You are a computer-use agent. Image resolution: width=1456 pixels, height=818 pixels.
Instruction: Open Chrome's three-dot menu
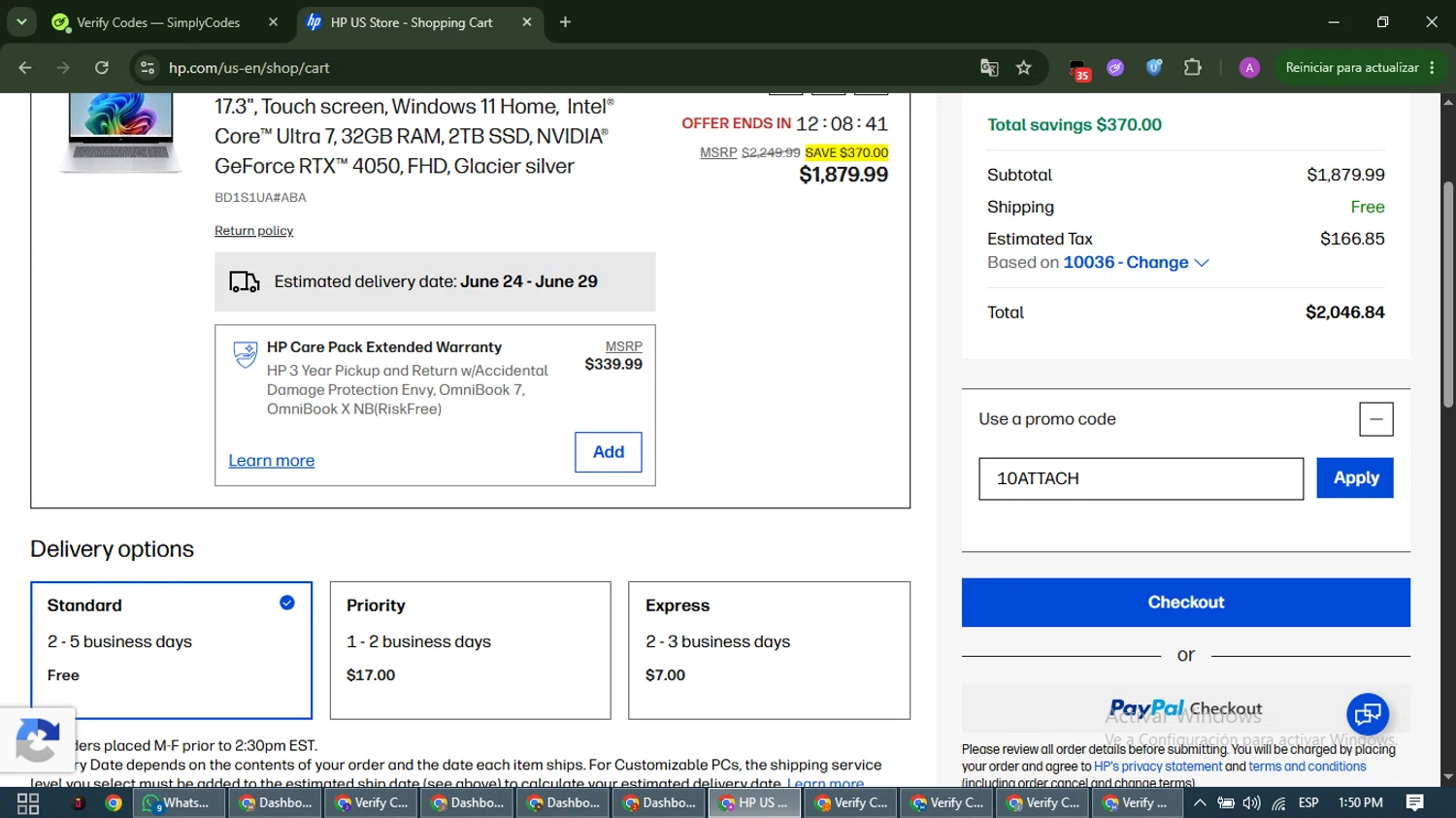(x=1433, y=68)
